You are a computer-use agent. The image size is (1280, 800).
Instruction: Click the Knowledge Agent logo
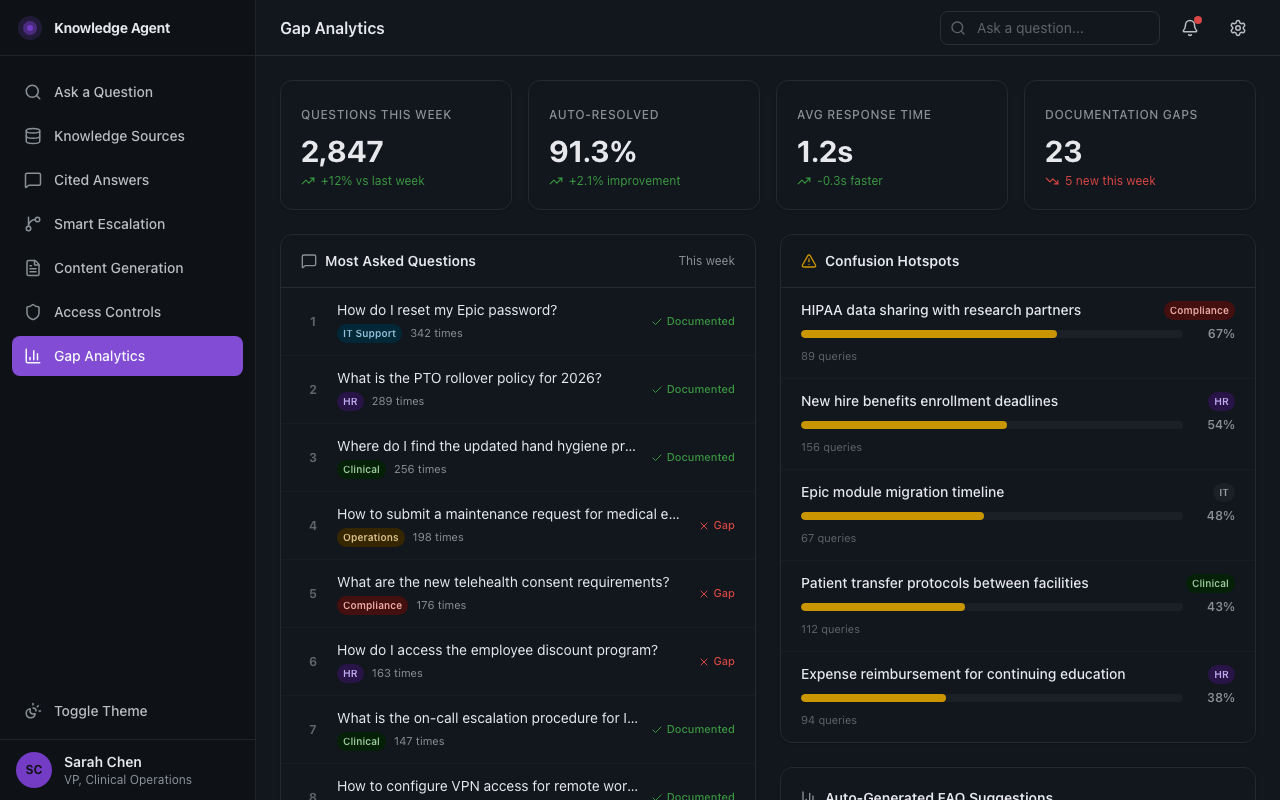tap(95, 28)
